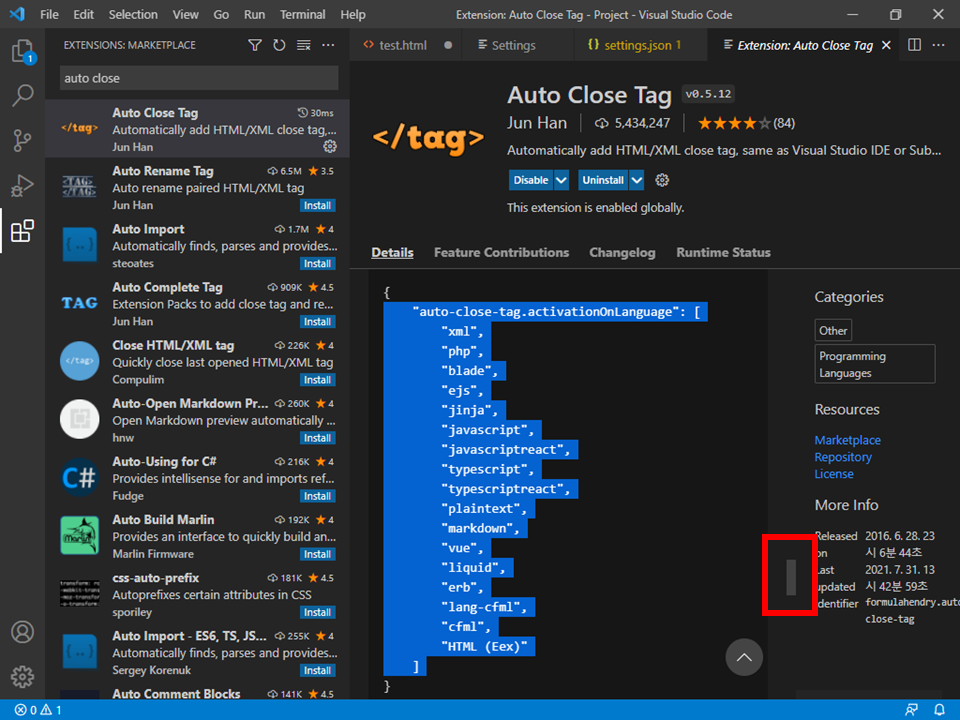Select the Details tab

point(392,252)
